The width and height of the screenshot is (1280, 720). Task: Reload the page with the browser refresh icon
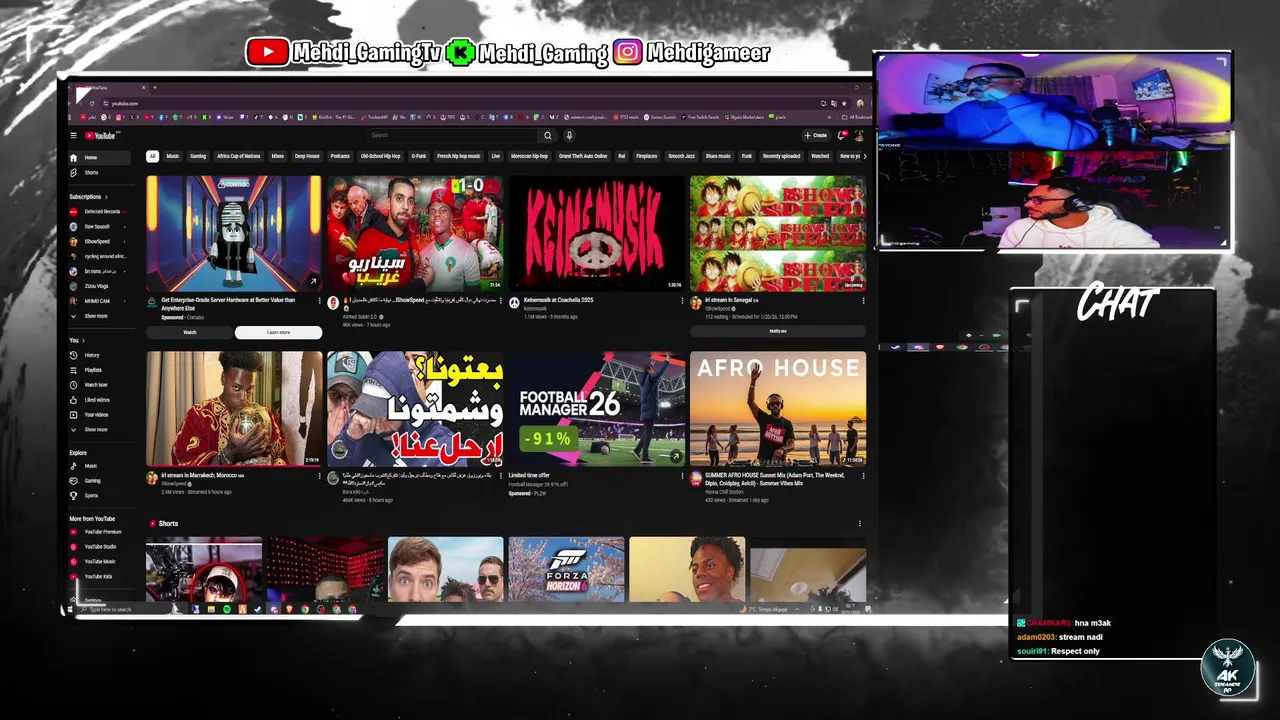[x=92, y=103]
